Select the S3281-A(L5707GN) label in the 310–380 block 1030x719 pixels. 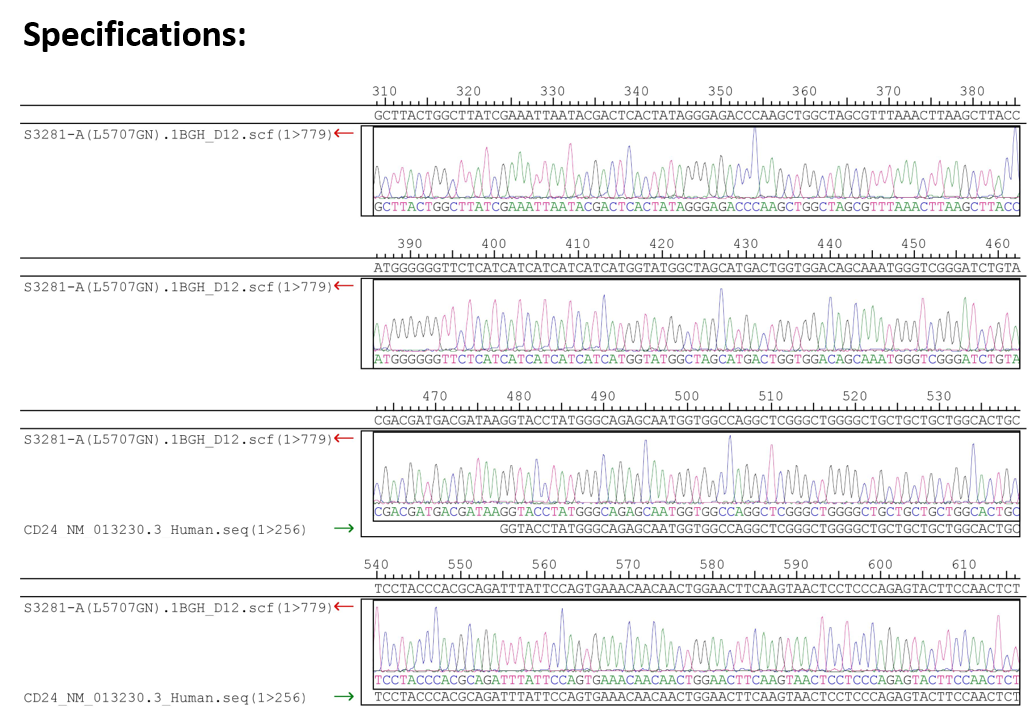(176, 134)
